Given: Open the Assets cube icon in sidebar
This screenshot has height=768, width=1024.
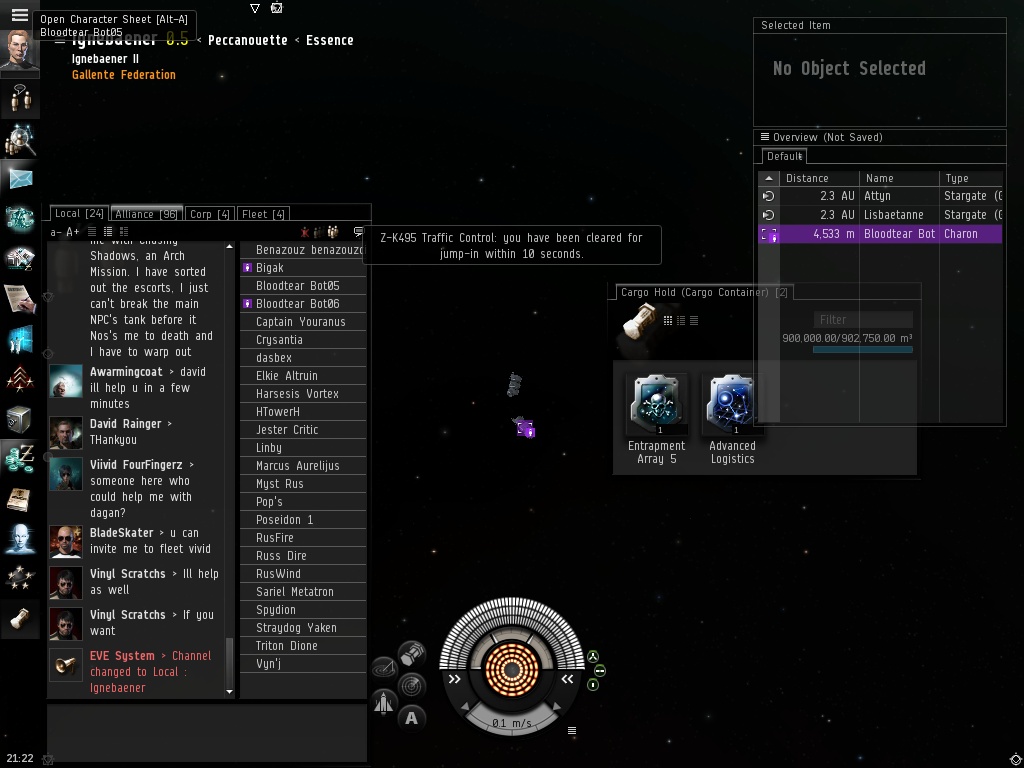Looking at the screenshot, I should coord(20,419).
